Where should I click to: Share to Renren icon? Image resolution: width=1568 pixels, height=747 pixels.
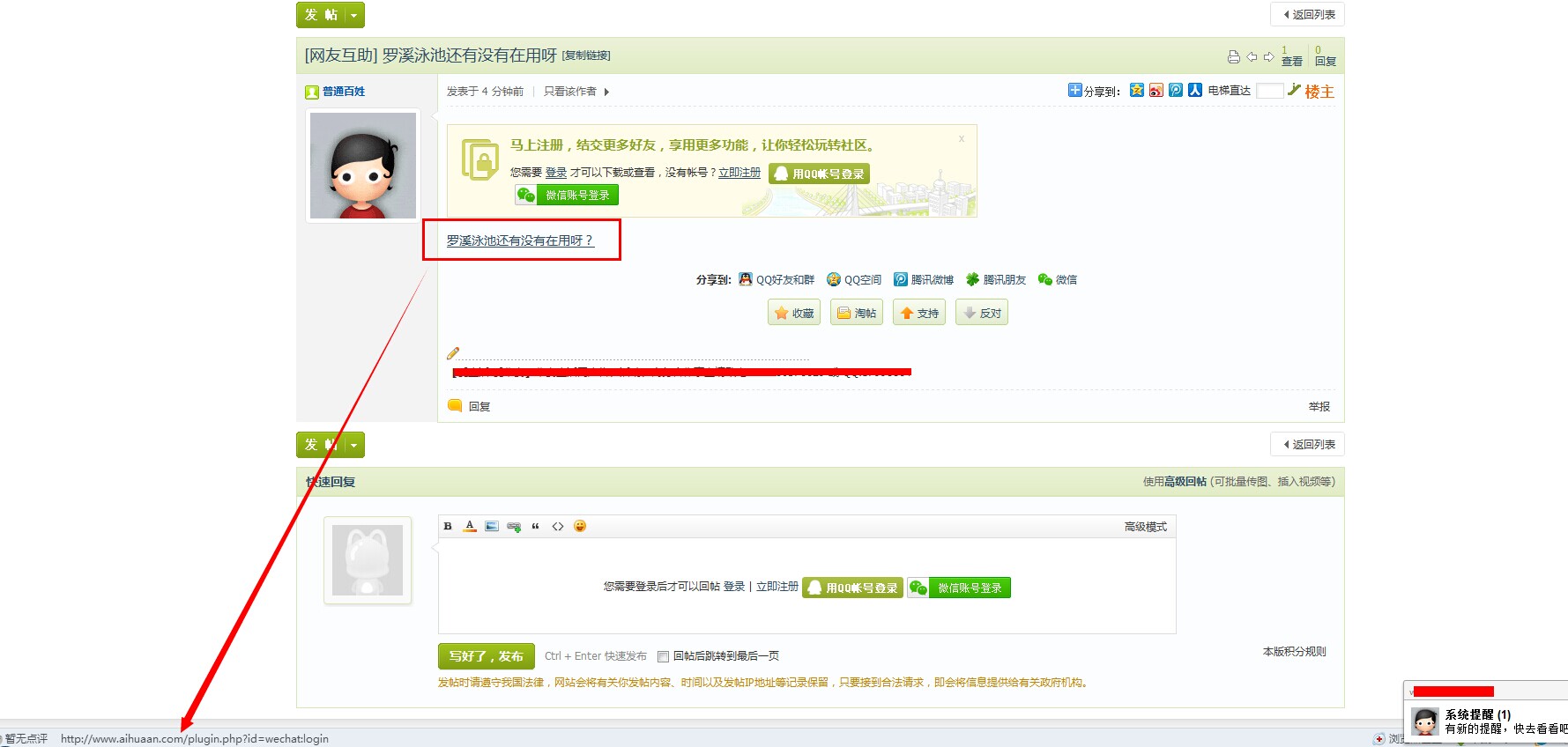click(1195, 90)
